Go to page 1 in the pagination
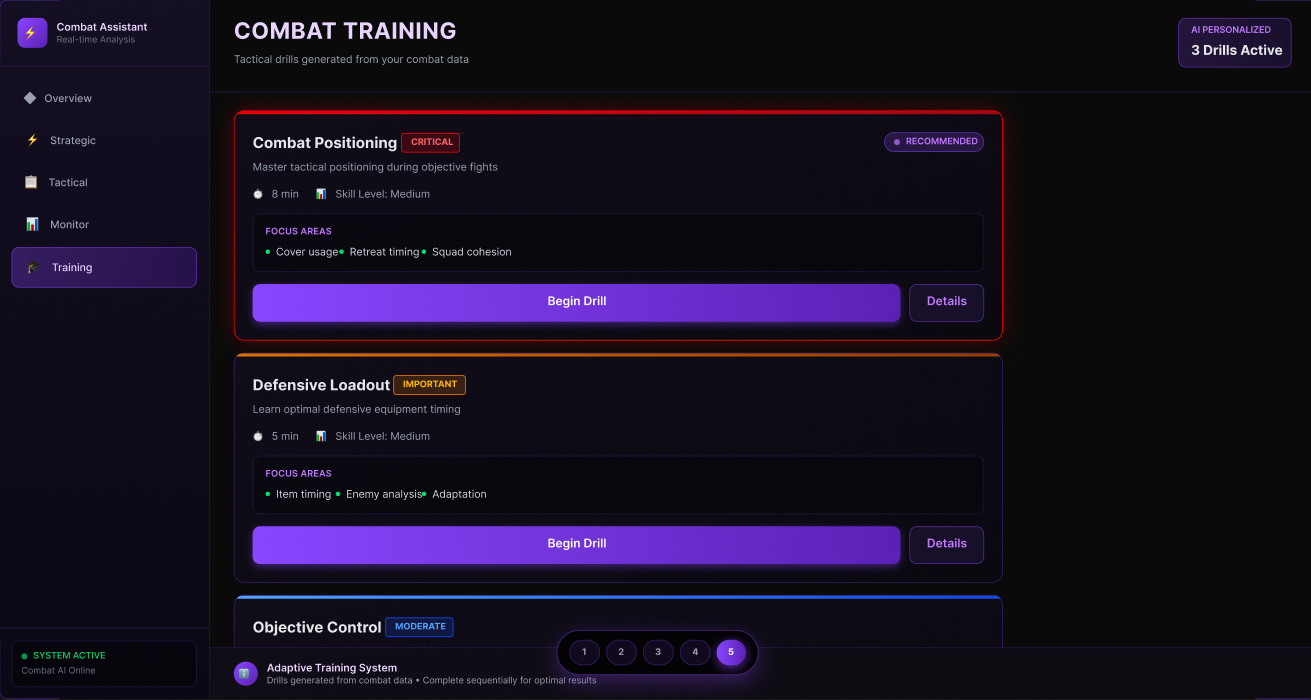 [x=584, y=652]
